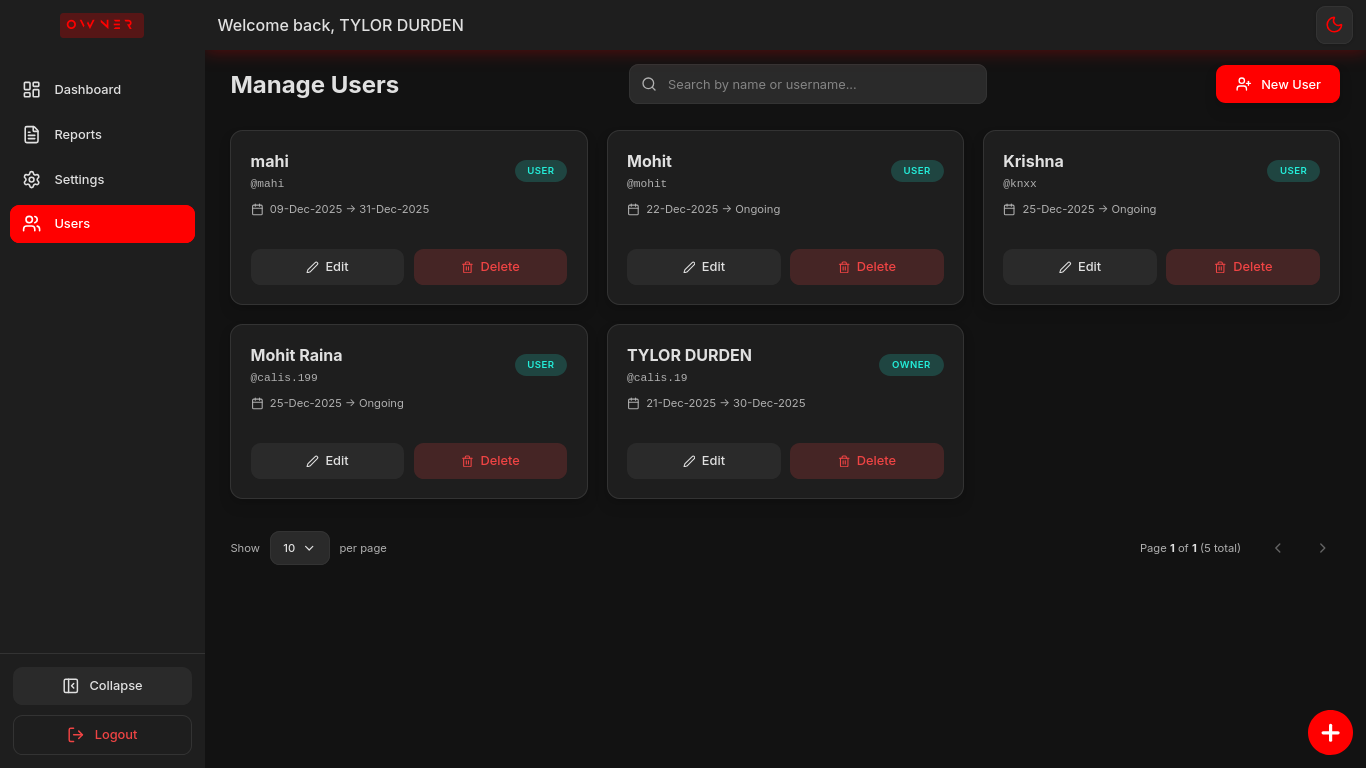
Task: Click the OWNER logo in sidebar
Action: tap(101, 25)
